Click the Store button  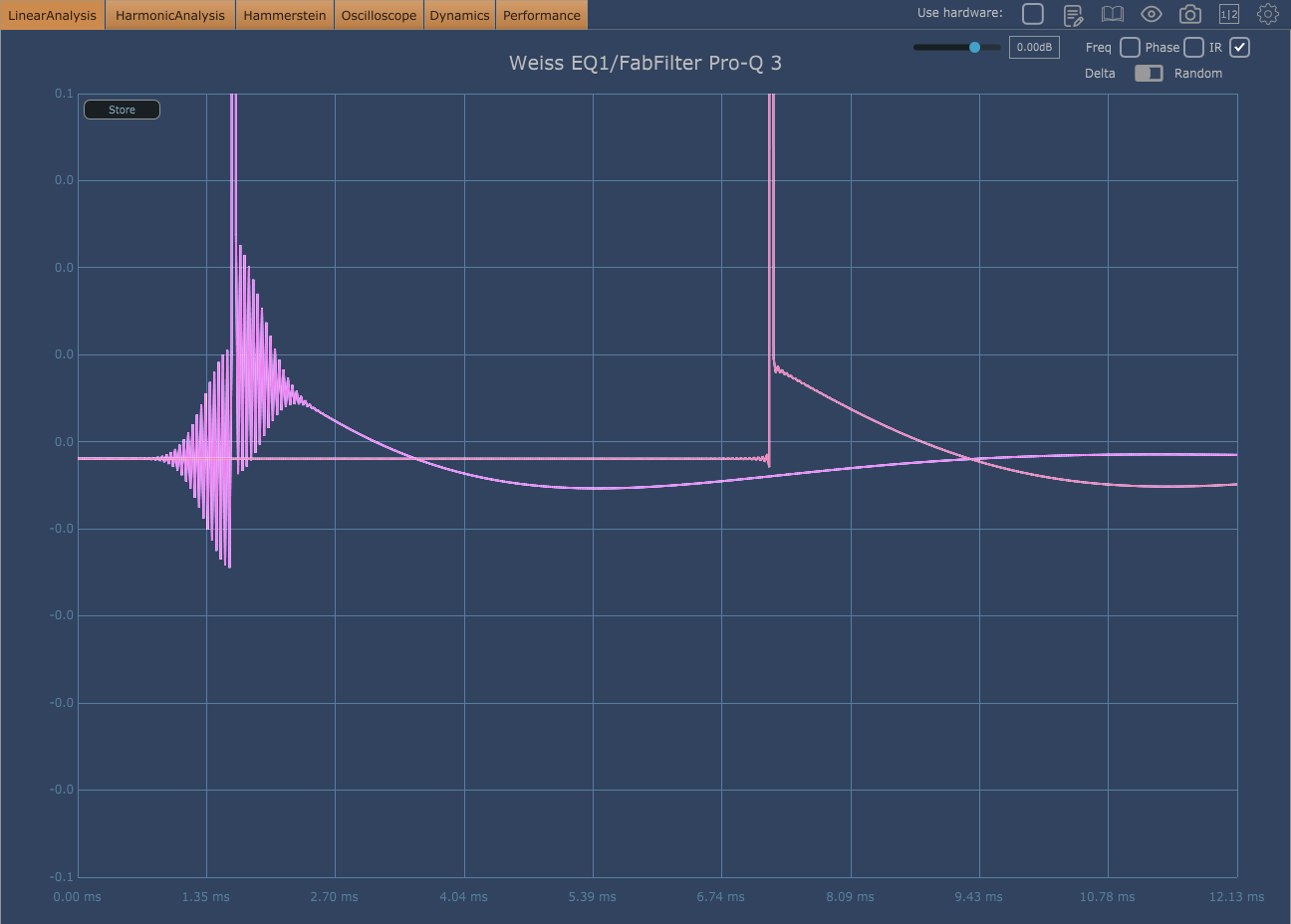click(122, 110)
